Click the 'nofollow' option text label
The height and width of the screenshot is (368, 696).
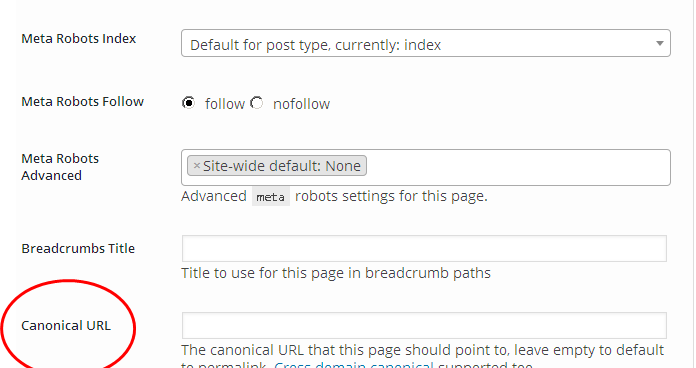[301, 104]
